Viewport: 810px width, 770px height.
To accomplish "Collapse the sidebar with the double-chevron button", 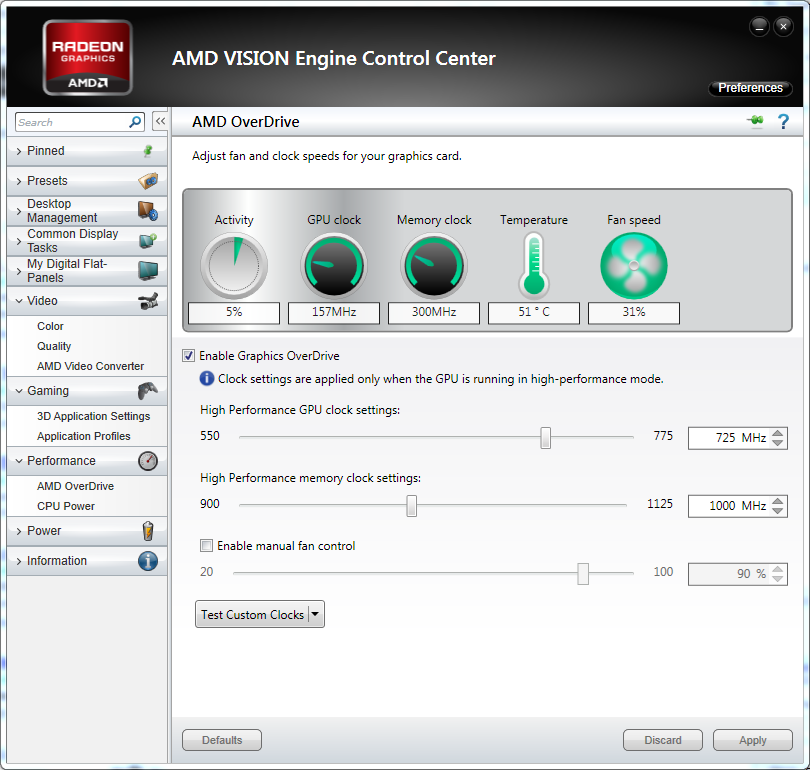I will tap(160, 122).
